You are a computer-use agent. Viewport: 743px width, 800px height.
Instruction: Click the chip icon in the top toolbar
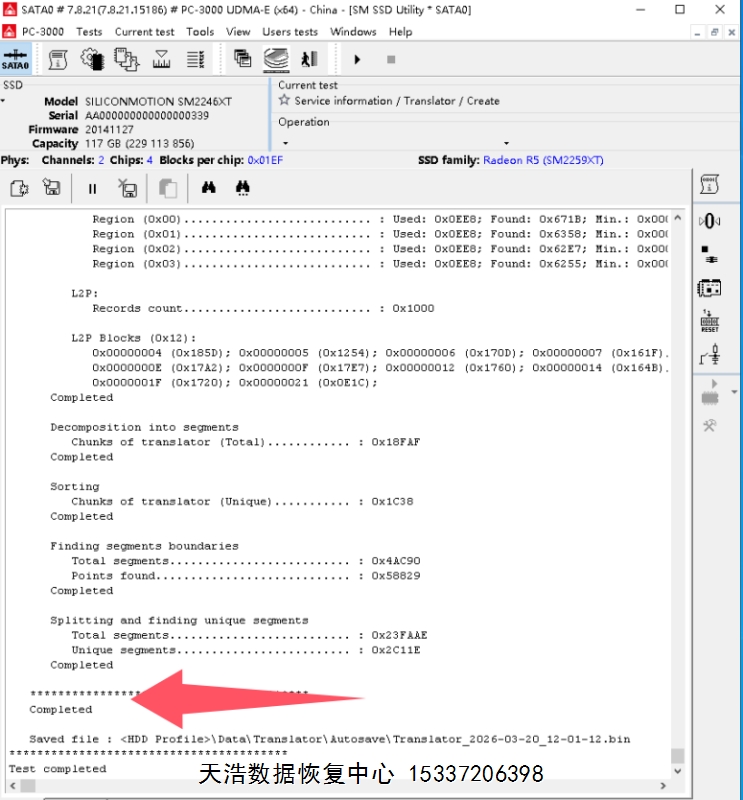93,60
